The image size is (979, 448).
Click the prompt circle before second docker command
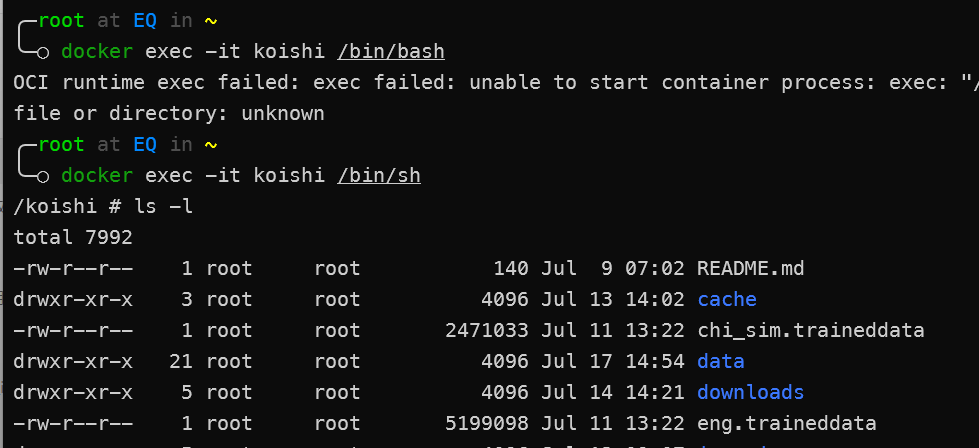[x=42, y=177]
